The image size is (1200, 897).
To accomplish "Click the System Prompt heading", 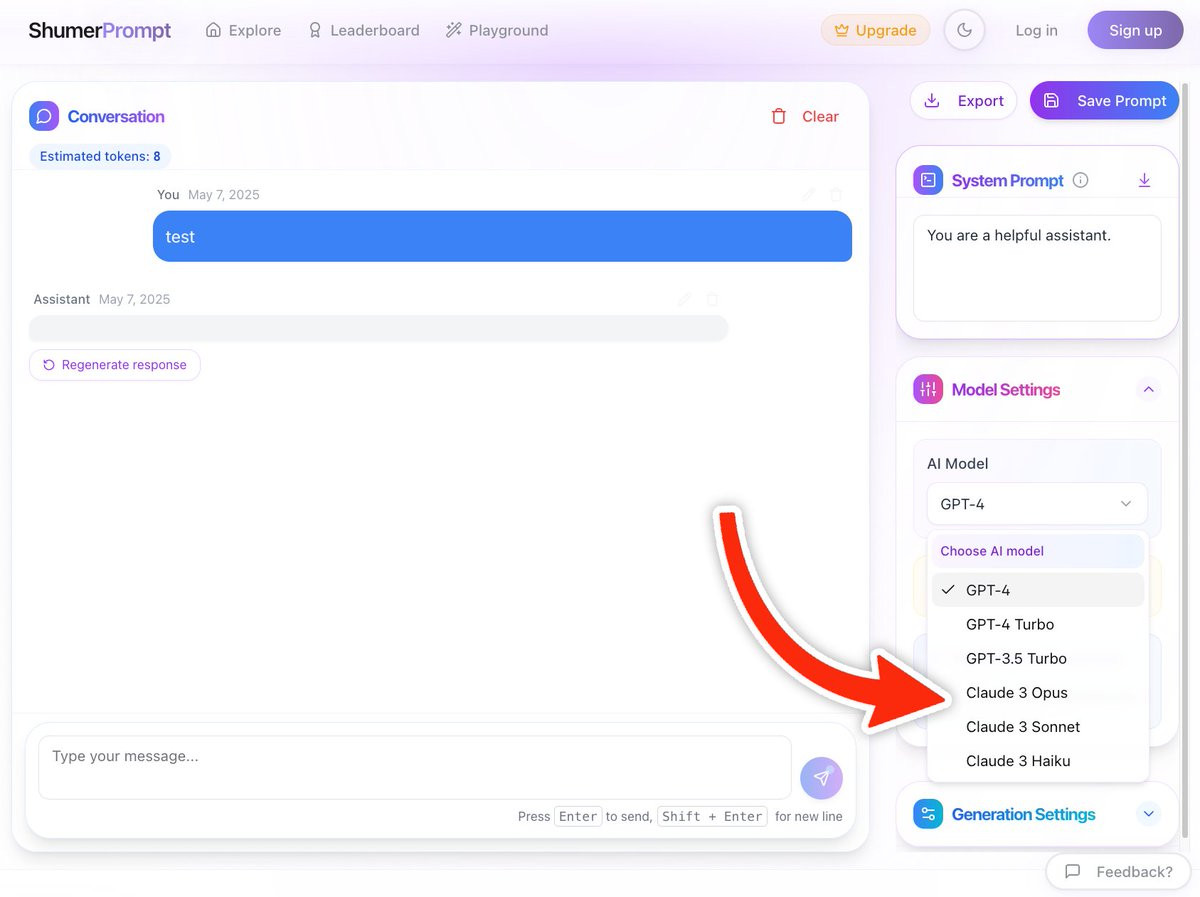I will point(1007,180).
